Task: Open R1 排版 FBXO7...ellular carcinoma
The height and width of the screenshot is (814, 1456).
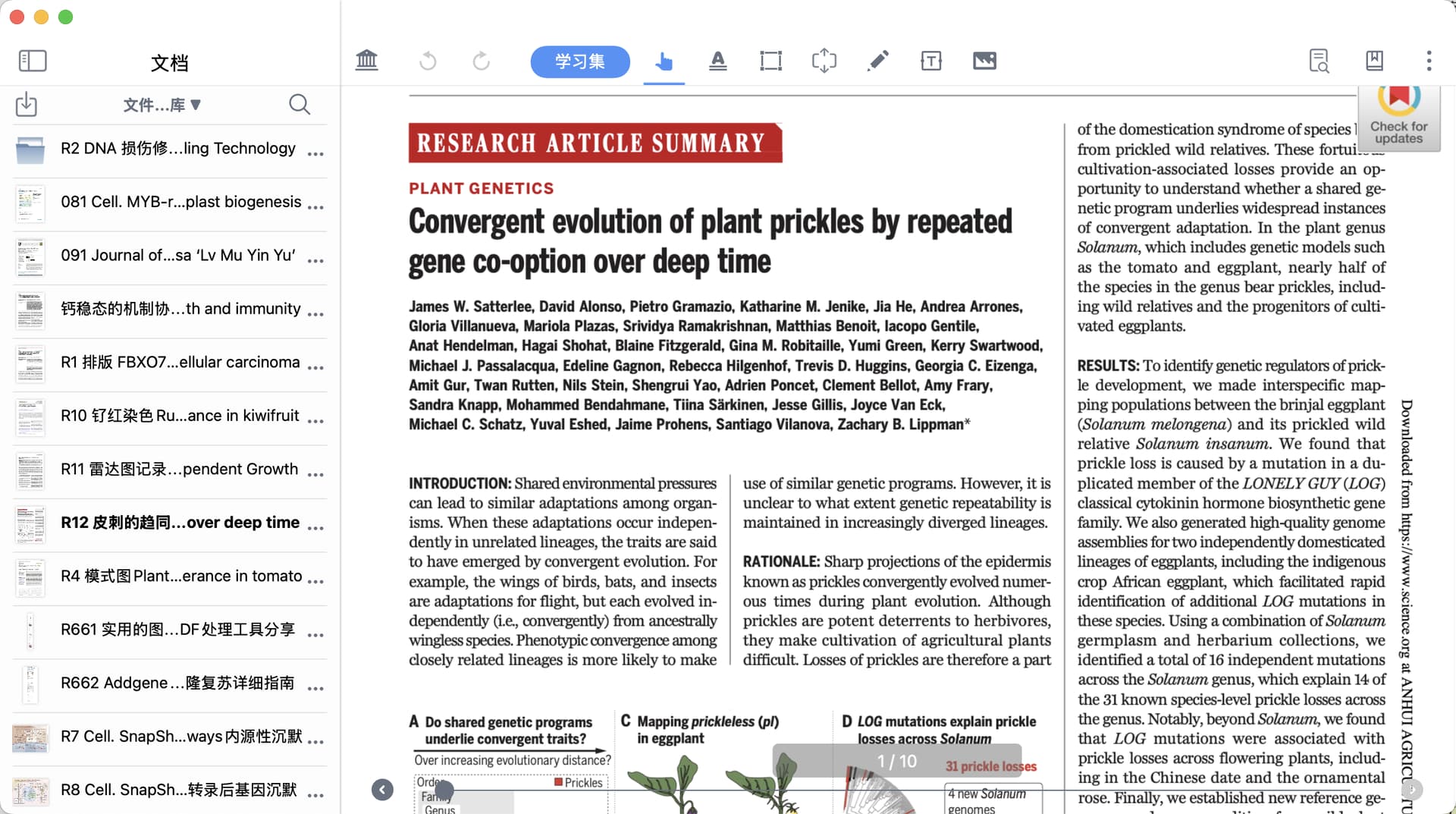Action: 171,363
